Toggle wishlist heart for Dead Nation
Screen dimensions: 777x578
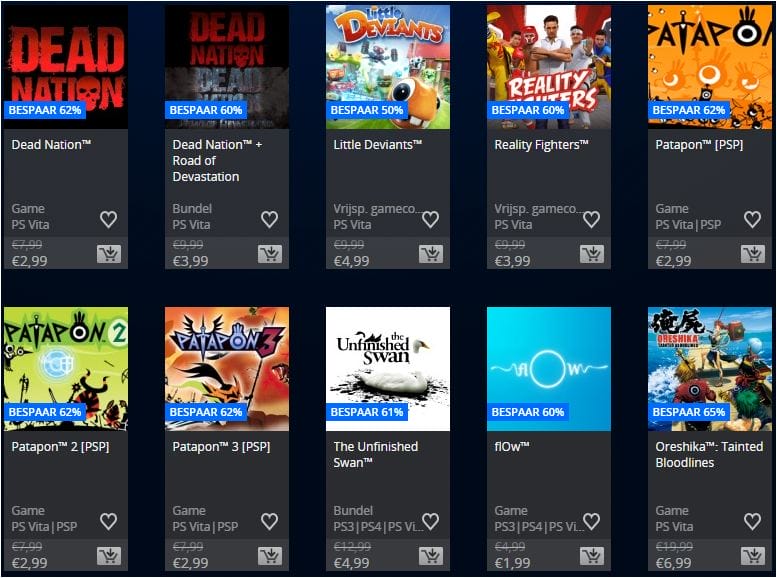[109, 219]
